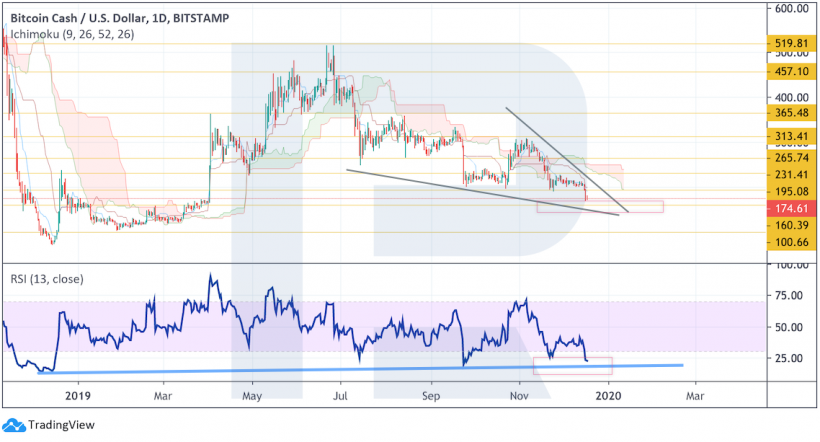Select the 100.66 price level label
Viewport: 820px width, 442px height.
(791, 242)
